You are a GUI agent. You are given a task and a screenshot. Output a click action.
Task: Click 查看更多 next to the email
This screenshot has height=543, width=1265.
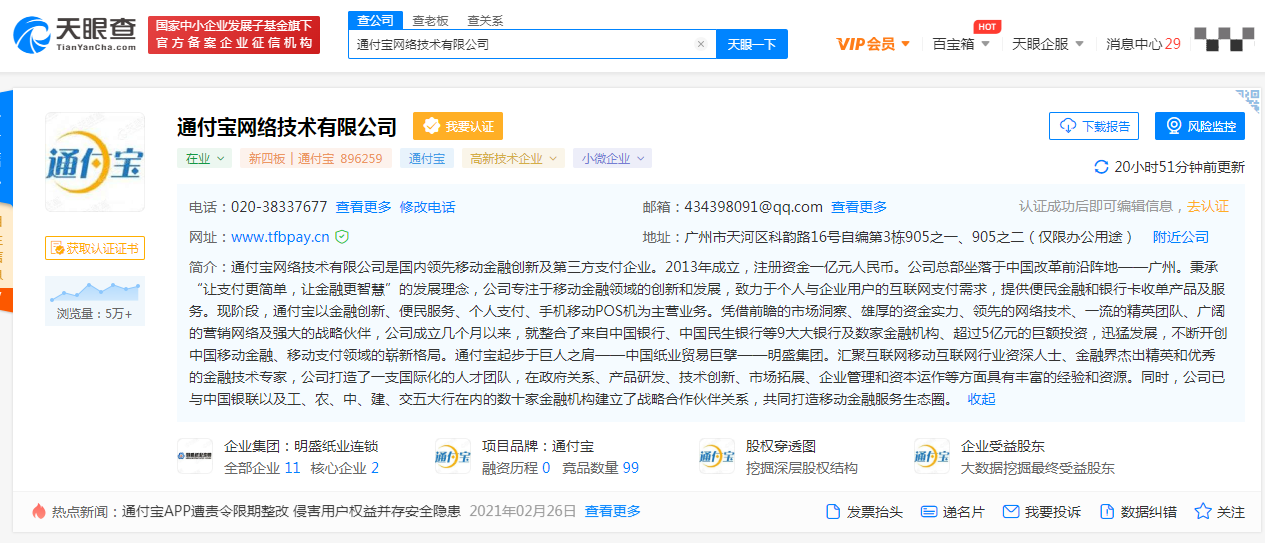point(859,207)
